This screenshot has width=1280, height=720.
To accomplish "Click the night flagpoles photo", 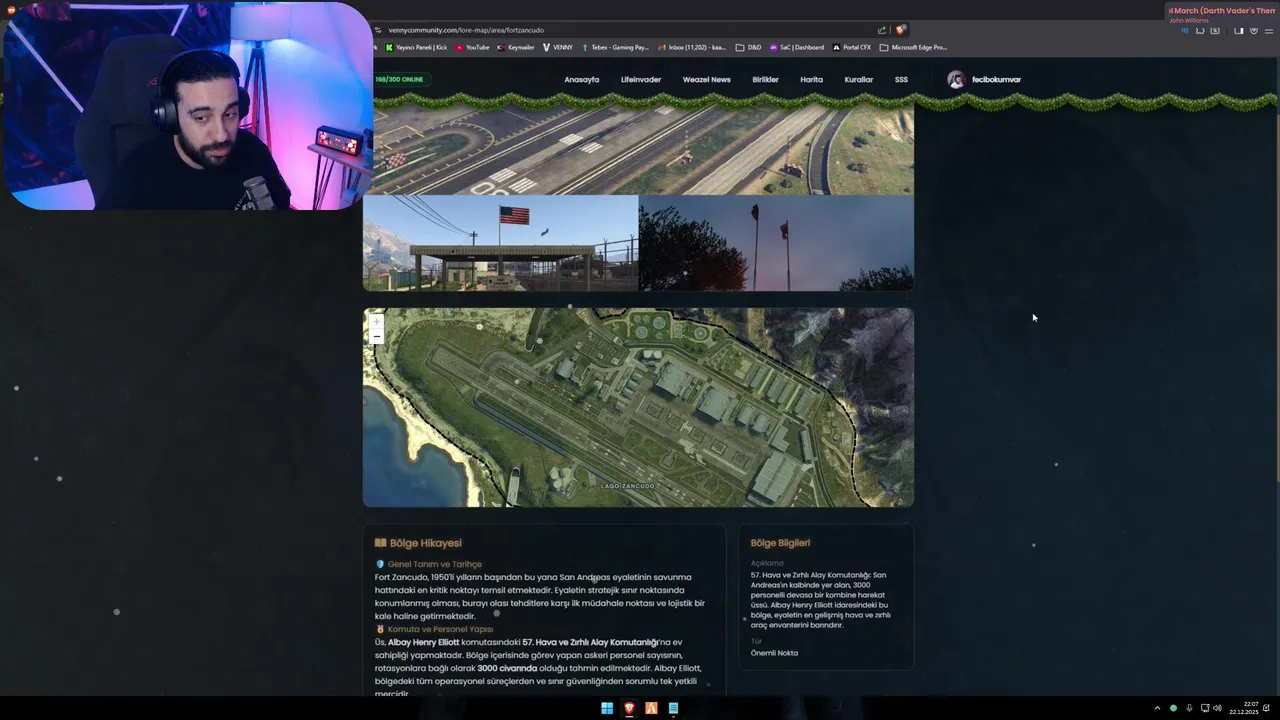I will (x=776, y=243).
